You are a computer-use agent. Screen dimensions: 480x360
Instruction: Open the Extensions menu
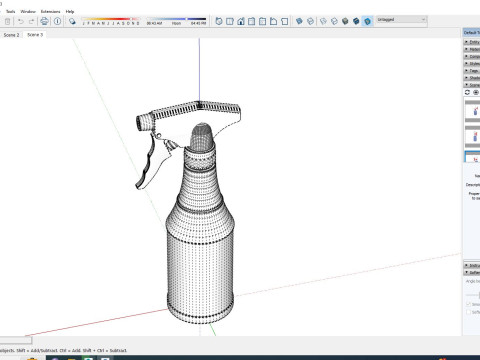point(50,11)
